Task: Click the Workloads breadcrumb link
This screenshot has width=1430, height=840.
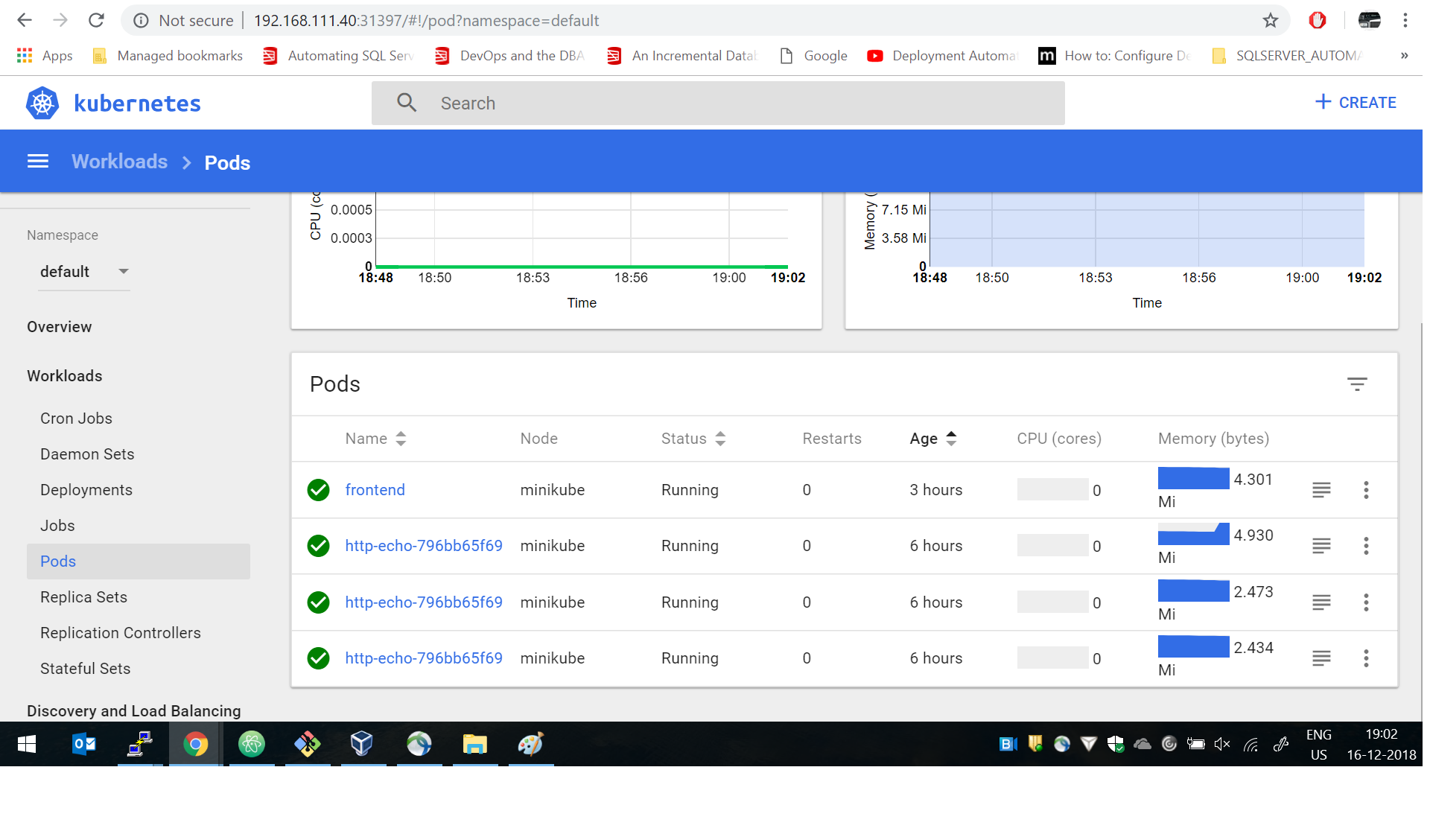Action: [119, 162]
